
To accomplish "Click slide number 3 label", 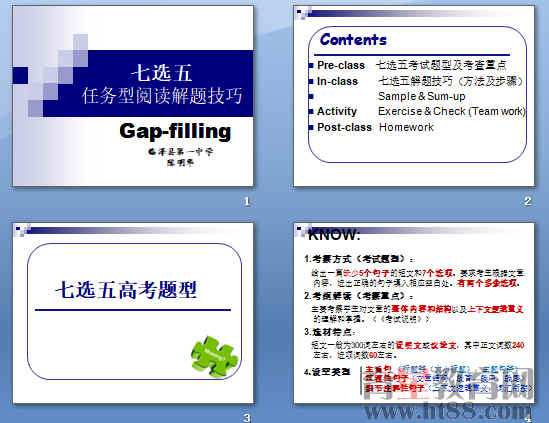I will [x=247, y=418].
